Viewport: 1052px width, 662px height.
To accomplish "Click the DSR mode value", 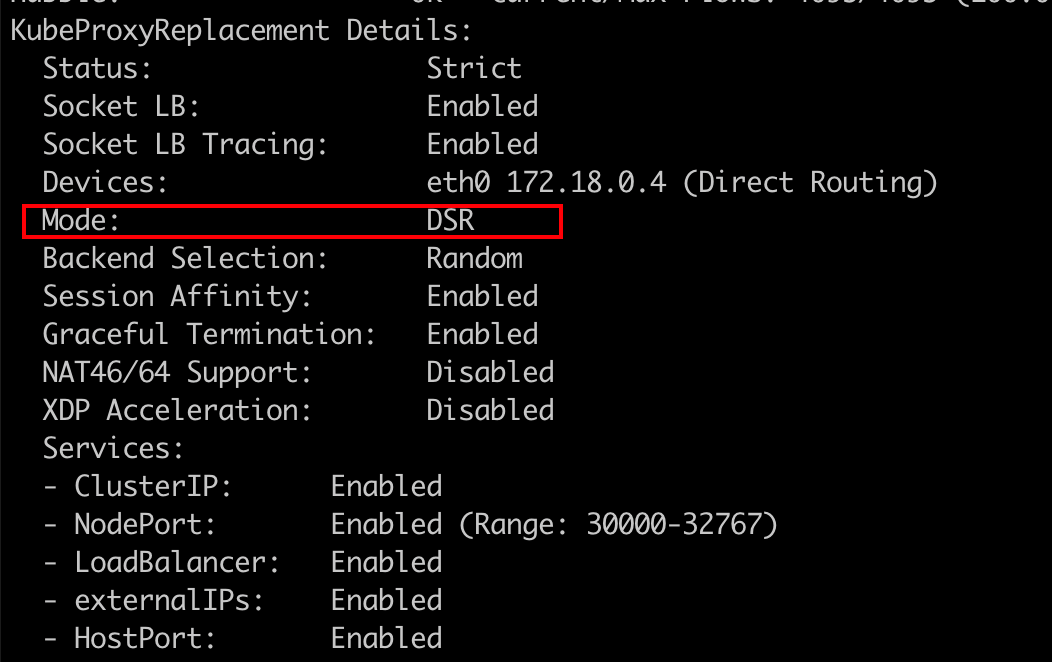I will [450, 220].
